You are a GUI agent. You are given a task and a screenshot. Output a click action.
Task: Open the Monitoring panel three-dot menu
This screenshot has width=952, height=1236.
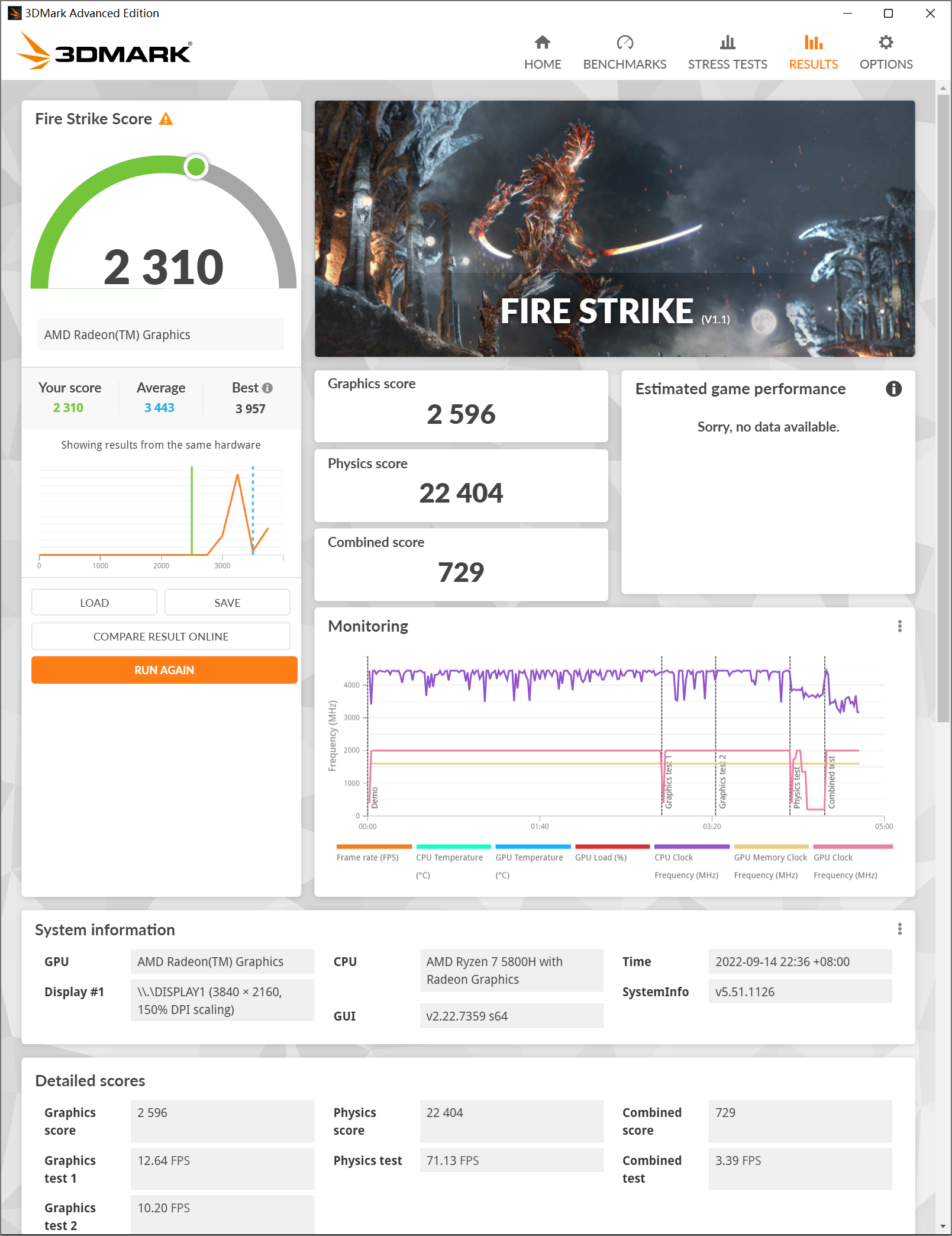click(x=899, y=626)
